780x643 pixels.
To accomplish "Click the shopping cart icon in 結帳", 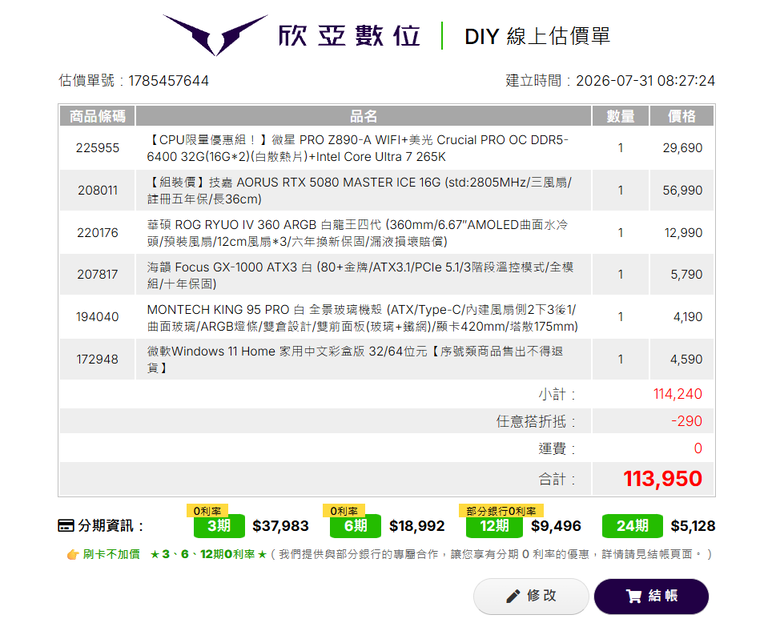I will (633, 596).
